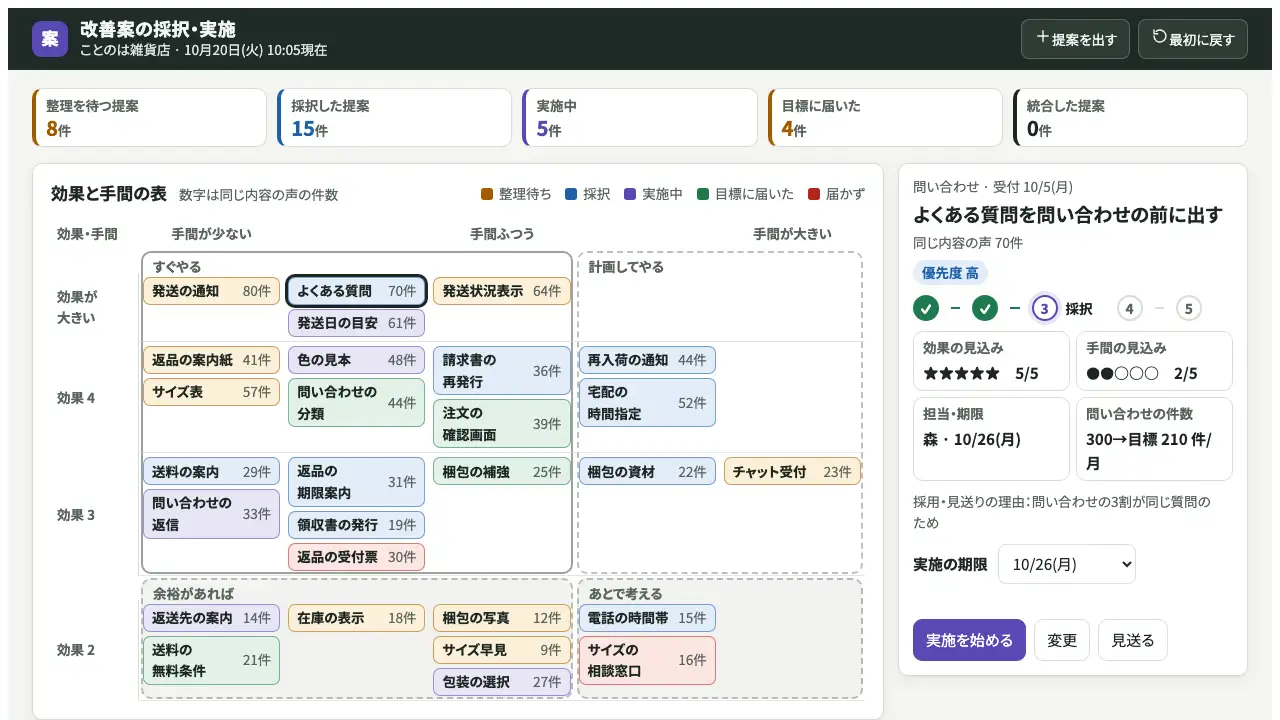This screenshot has height=720, width=1280.
Task: Click the 担当・期限 森 box
Action: coord(991,439)
